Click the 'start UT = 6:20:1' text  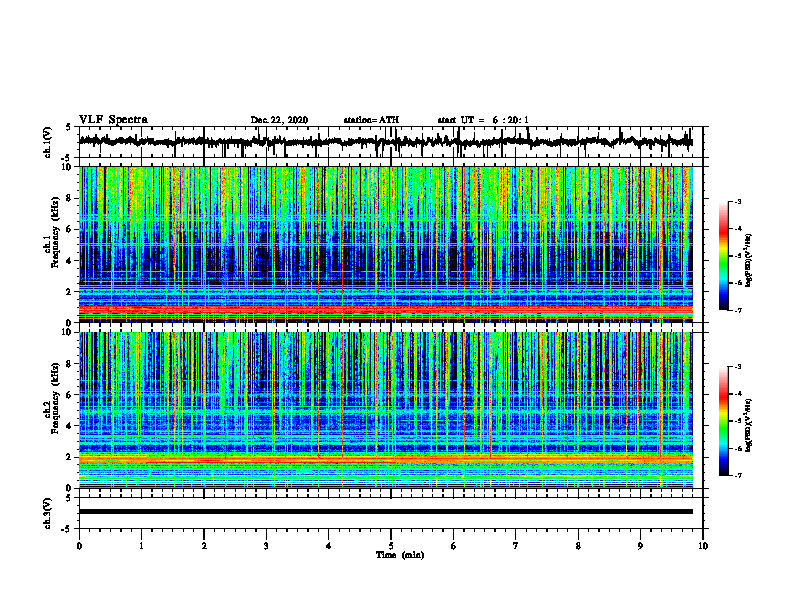coord(483,120)
